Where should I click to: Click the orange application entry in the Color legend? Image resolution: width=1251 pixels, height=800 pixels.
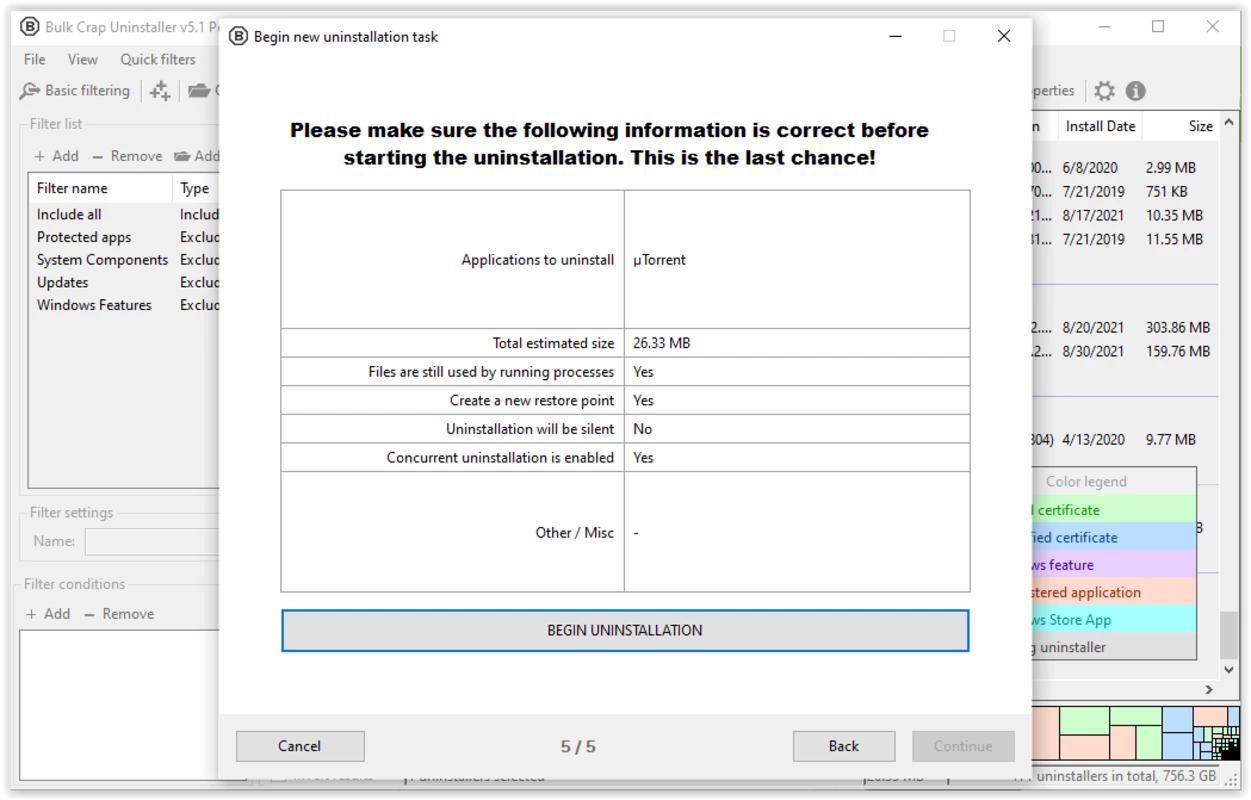click(1113, 592)
